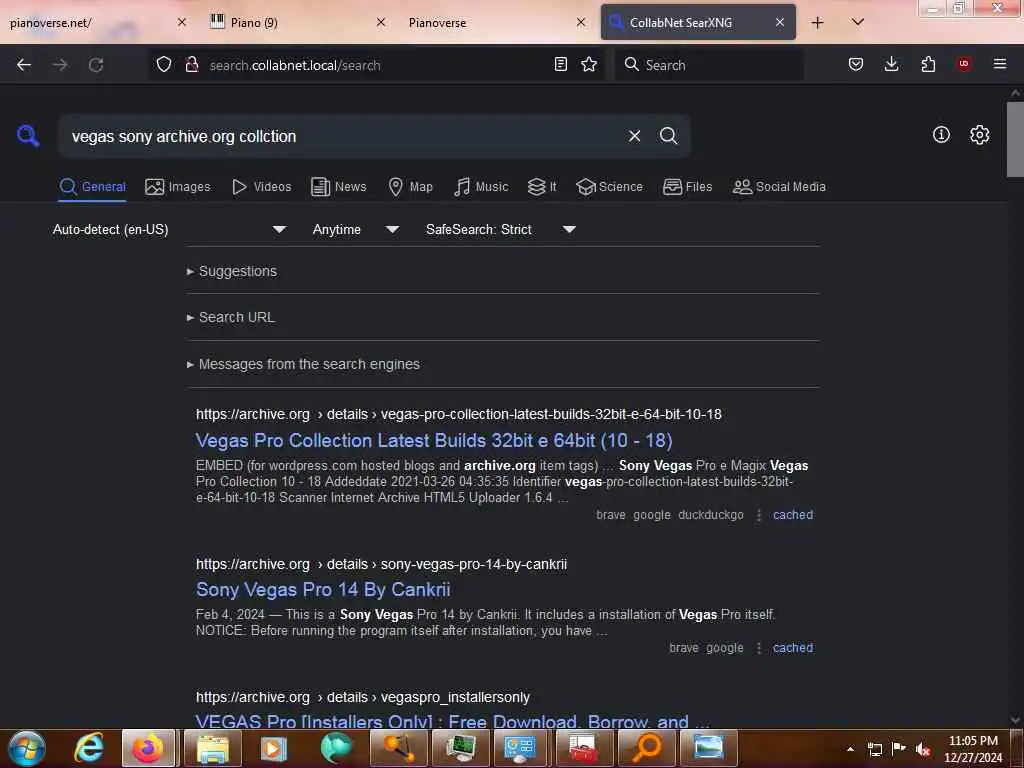Reload the page with the refresh icon
The width and height of the screenshot is (1024, 768).
coord(96,65)
